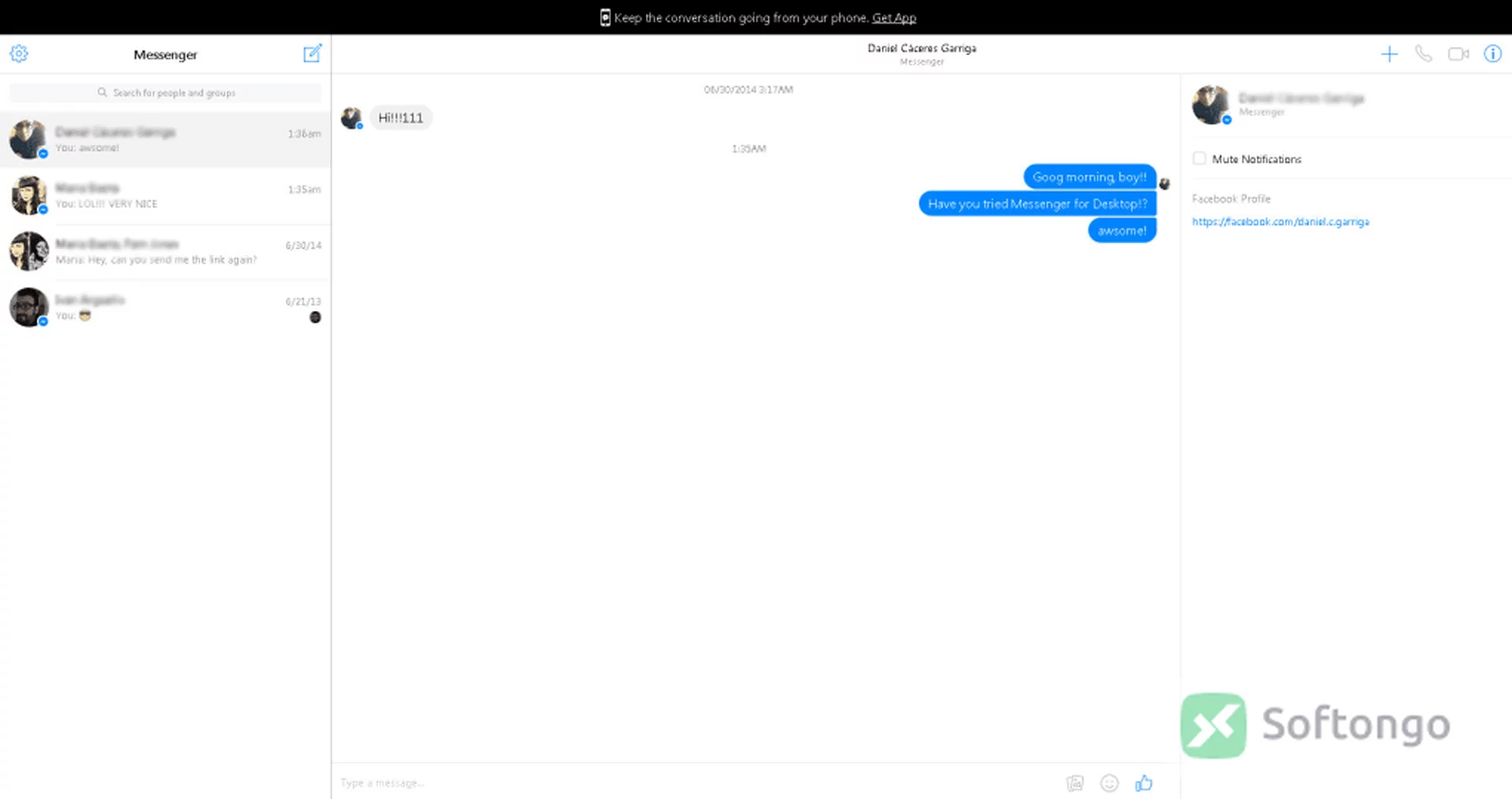1512x799 pixels.
Task: Click the Messenger title in sidebar header
Action: click(x=165, y=54)
